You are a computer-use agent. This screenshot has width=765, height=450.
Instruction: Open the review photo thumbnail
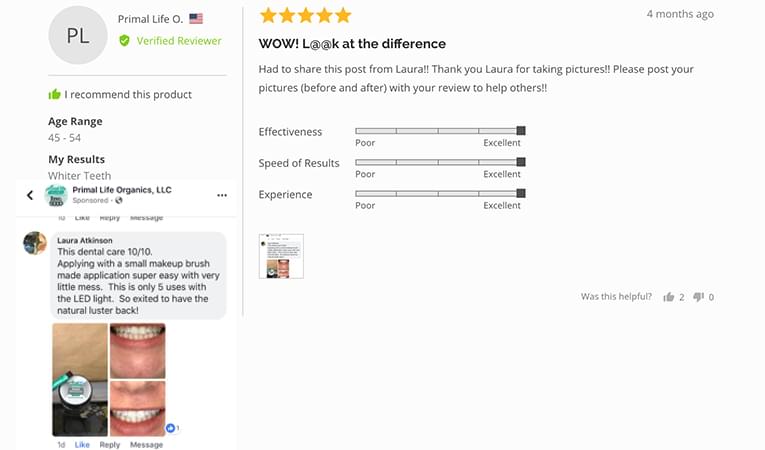point(281,256)
